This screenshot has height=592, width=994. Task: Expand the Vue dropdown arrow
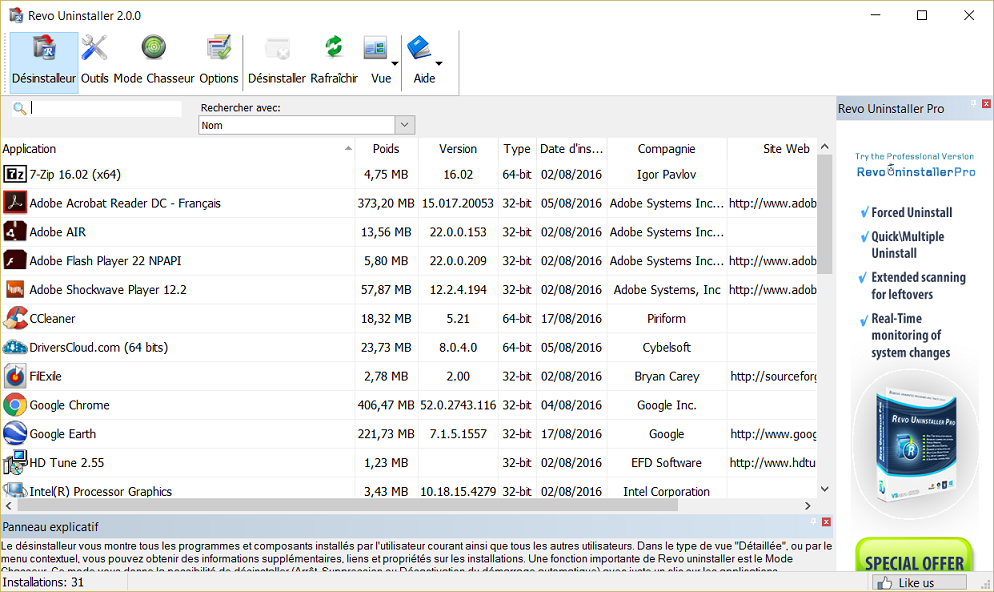(x=395, y=63)
